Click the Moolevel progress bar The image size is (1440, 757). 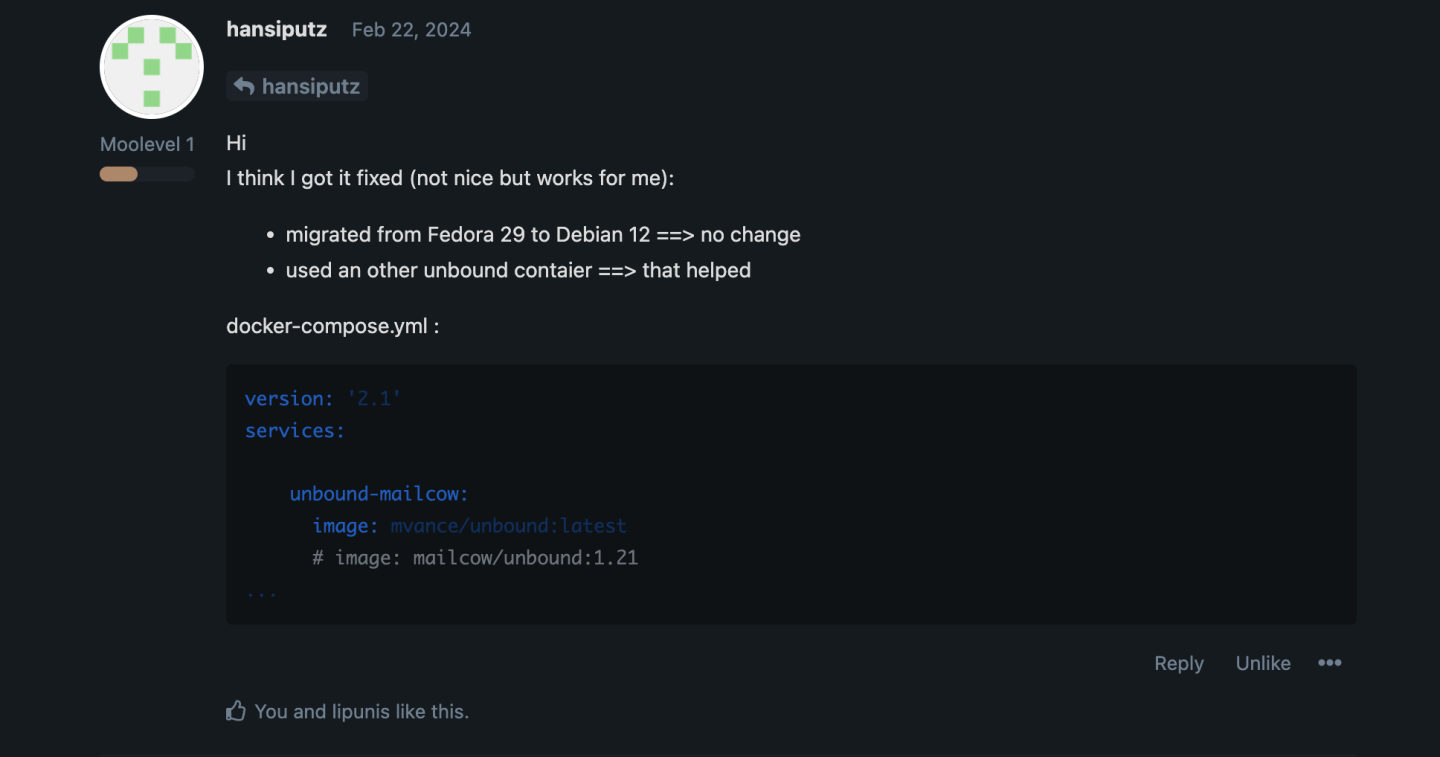pyautogui.click(x=146, y=174)
